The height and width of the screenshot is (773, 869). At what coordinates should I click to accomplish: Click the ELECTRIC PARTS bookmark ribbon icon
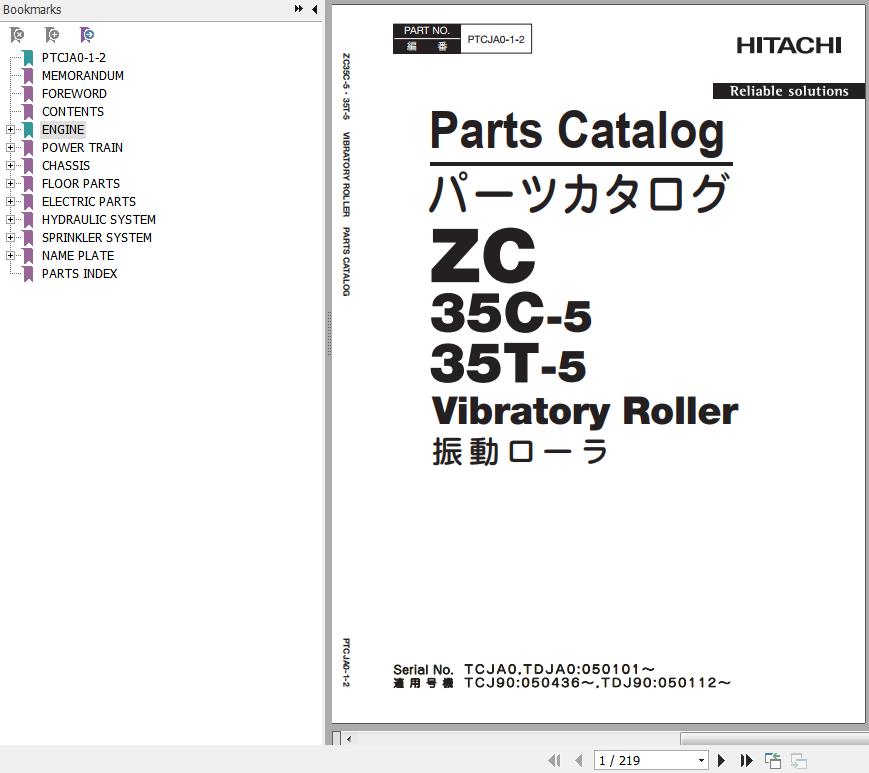click(28, 202)
